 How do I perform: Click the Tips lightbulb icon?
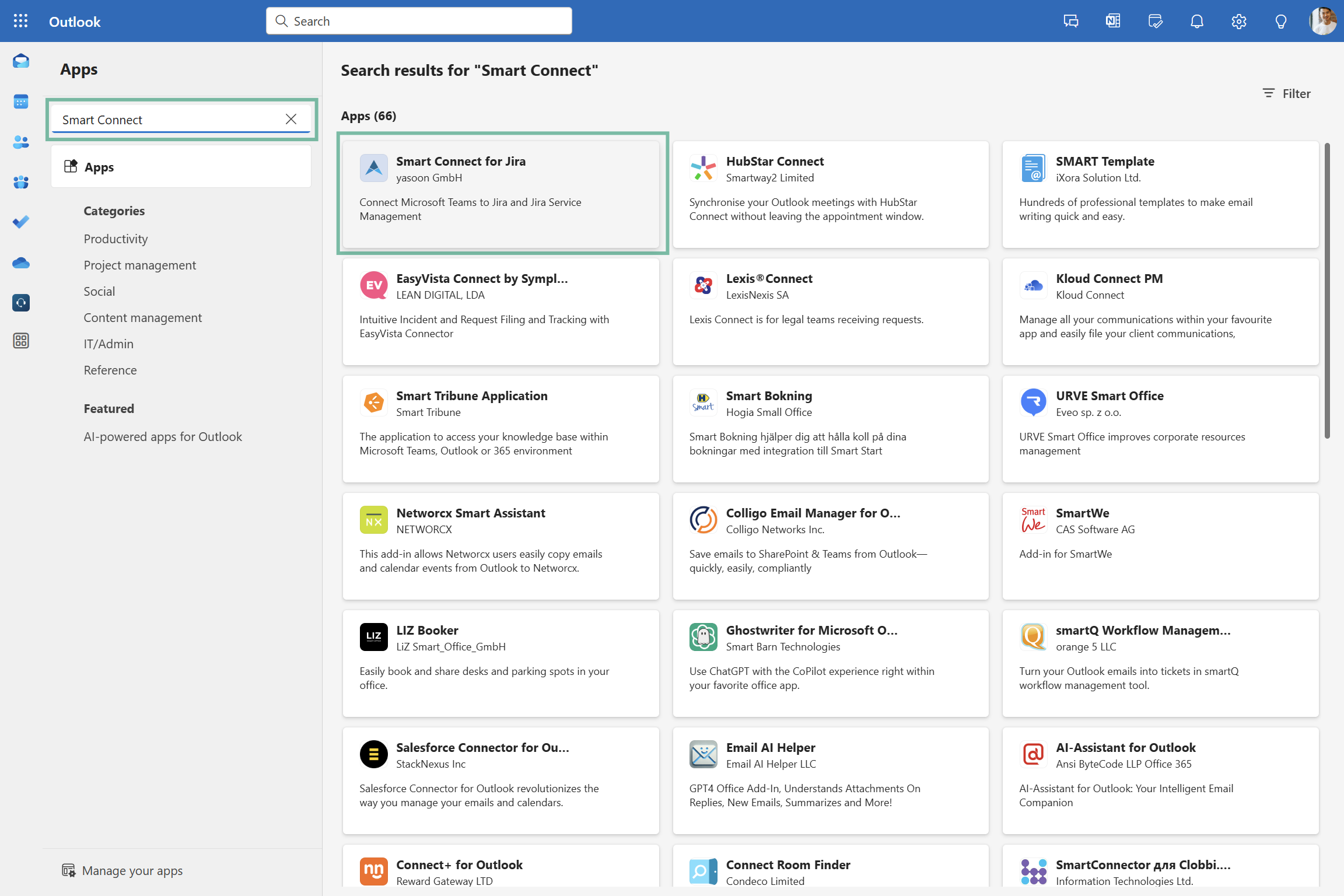[1280, 22]
